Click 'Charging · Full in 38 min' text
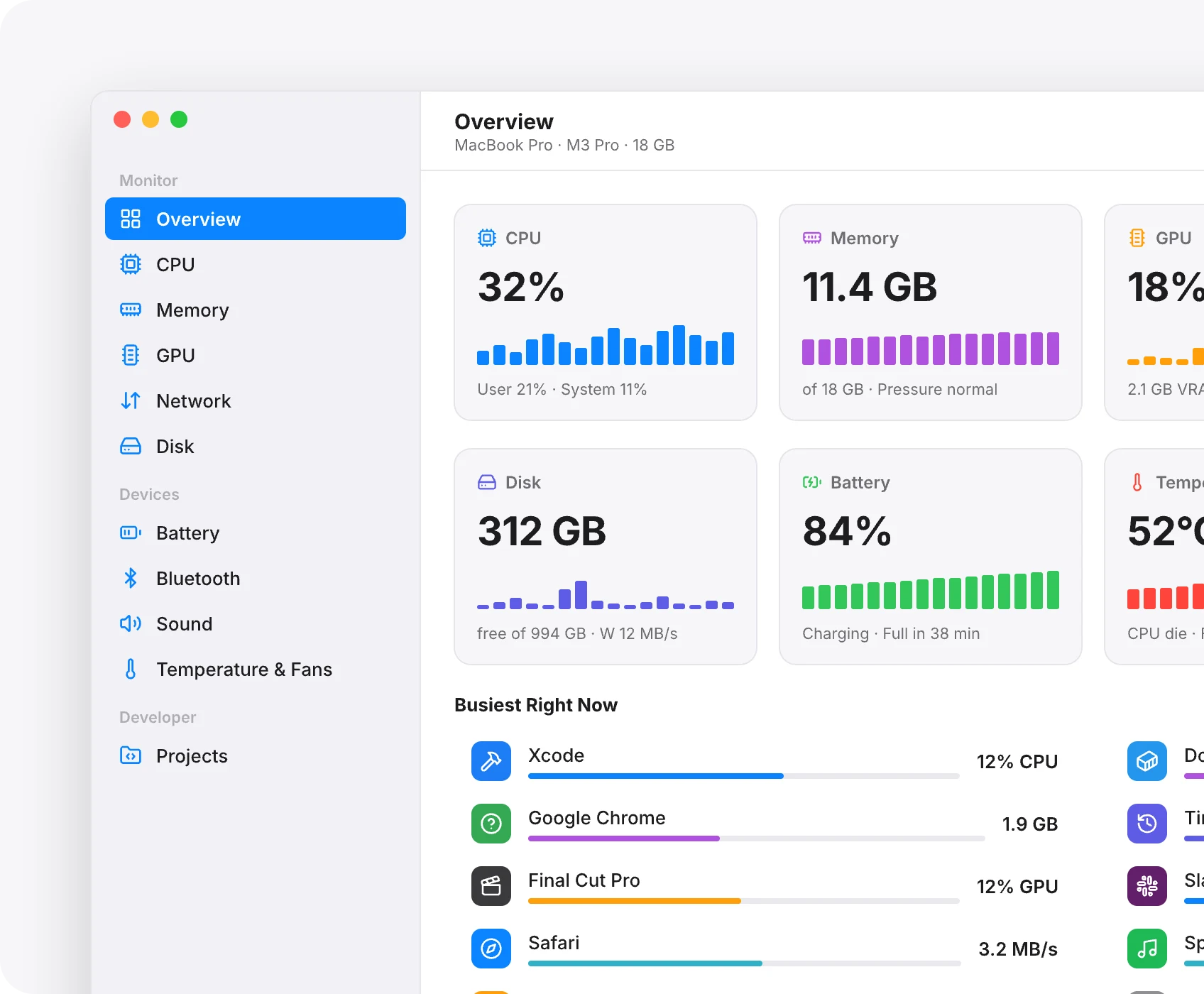This screenshot has width=1204, height=994. pos(891,633)
